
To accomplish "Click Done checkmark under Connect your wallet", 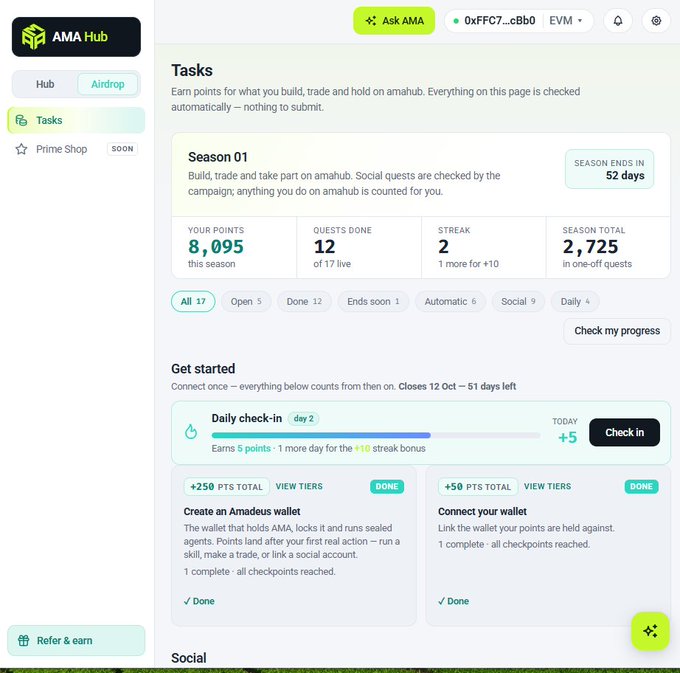I will point(454,601).
